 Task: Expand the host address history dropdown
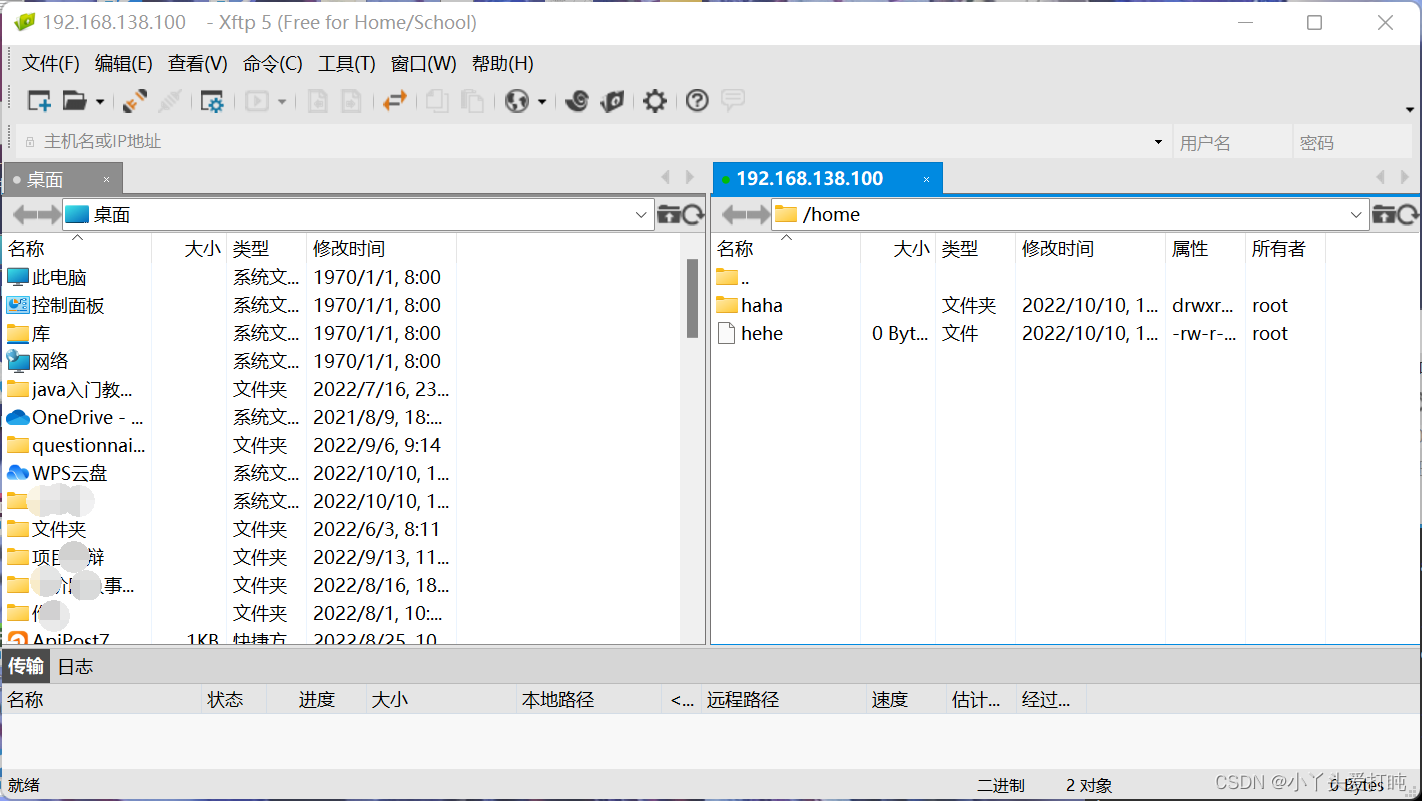1158,142
